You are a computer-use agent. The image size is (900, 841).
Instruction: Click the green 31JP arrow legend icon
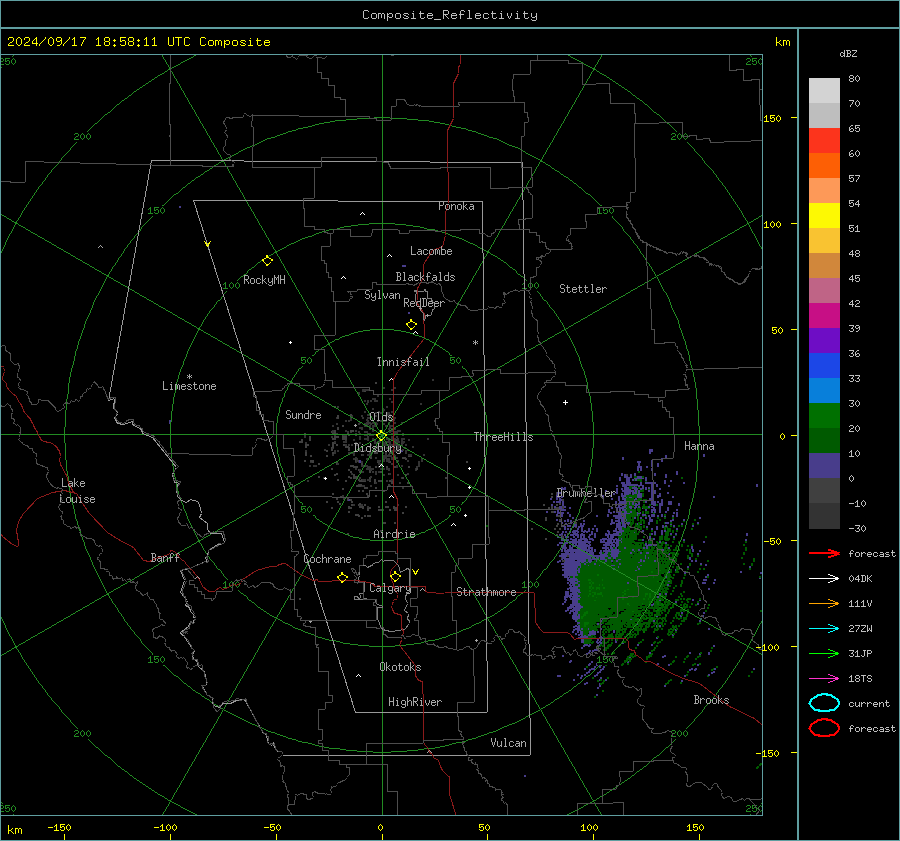(x=824, y=653)
